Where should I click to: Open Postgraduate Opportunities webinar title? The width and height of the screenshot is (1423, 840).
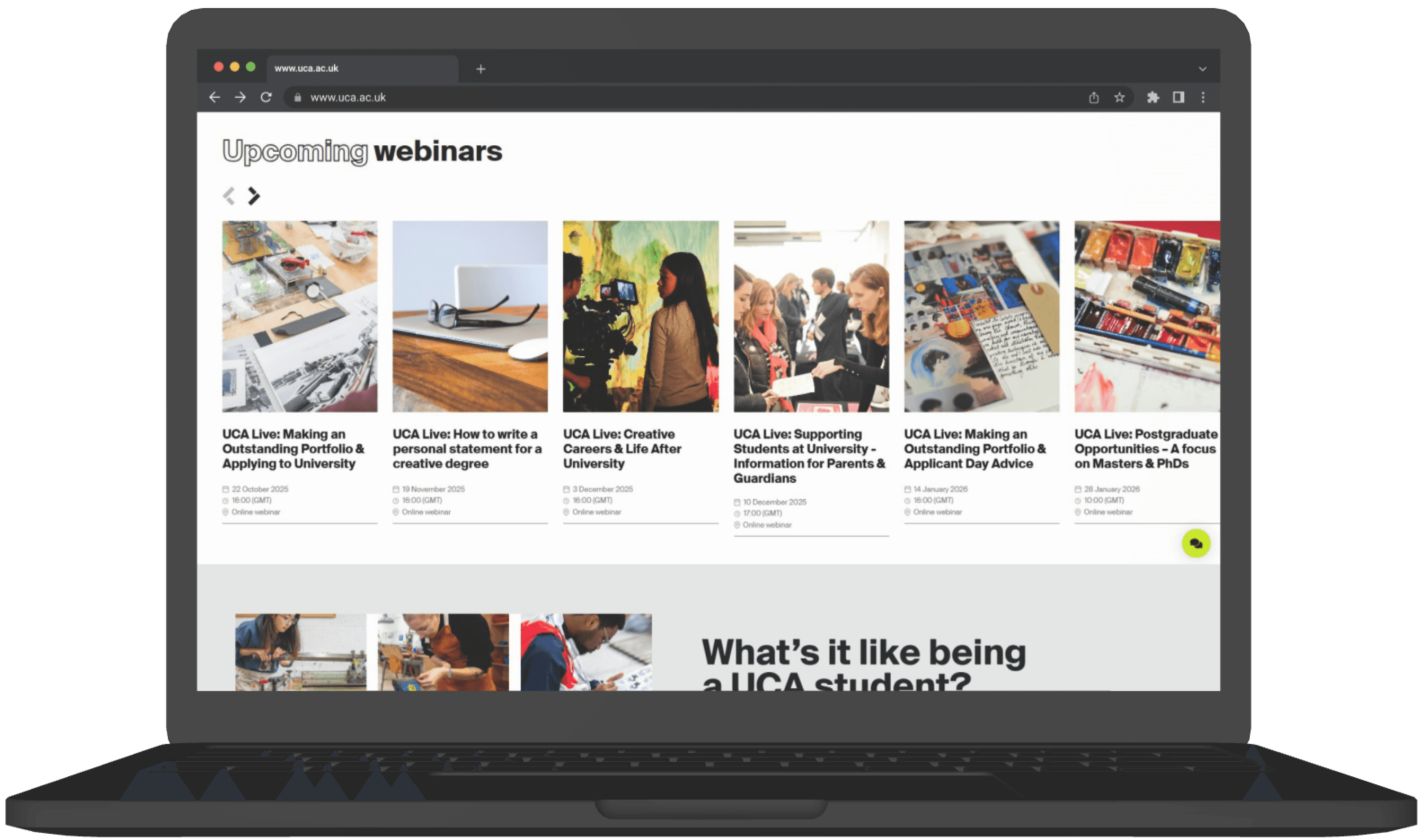pyautogui.click(x=1146, y=449)
